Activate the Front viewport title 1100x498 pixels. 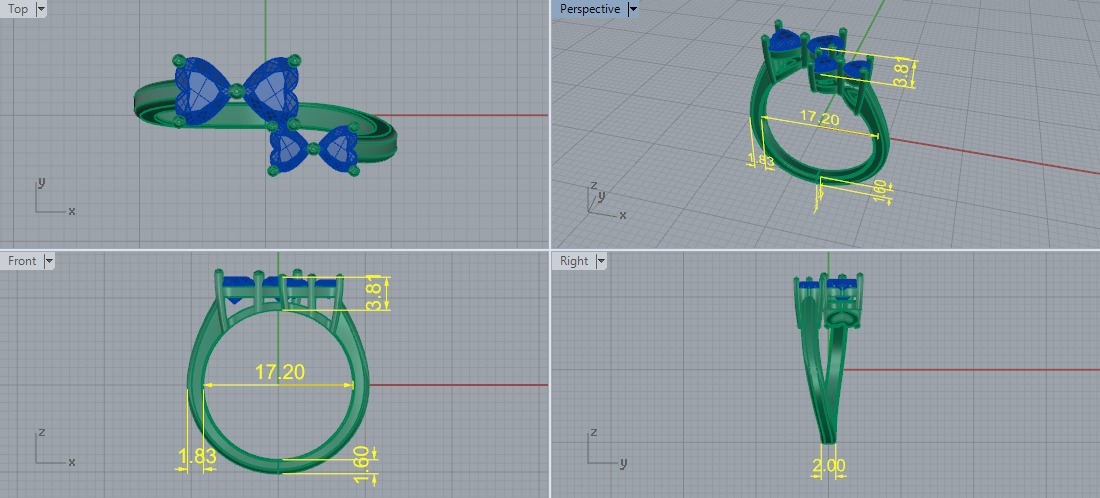click(x=22, y=261)
